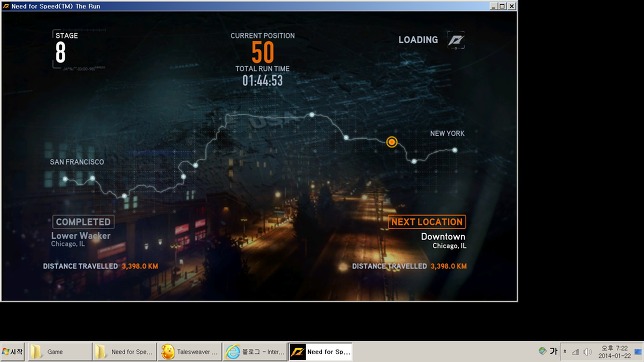
Task: Click left DISTANCE TRAVELLED 3,398.0 KM value
Action: 140,266
